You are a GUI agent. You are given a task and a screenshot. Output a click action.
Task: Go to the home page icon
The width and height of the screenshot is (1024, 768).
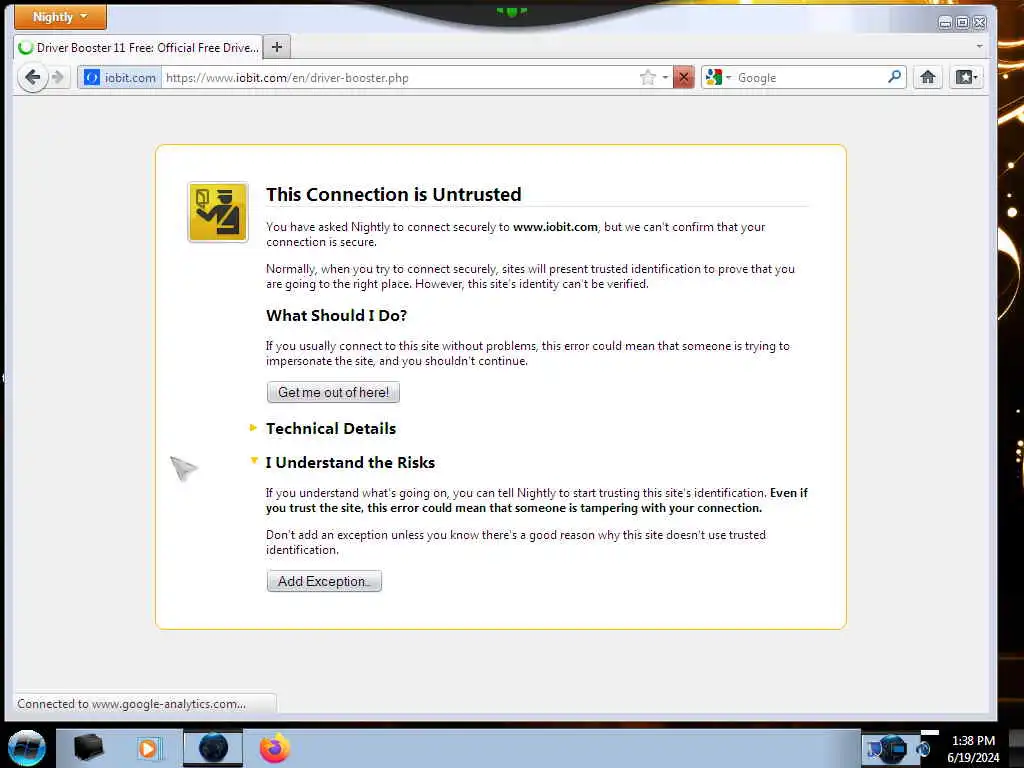point(927,78)
